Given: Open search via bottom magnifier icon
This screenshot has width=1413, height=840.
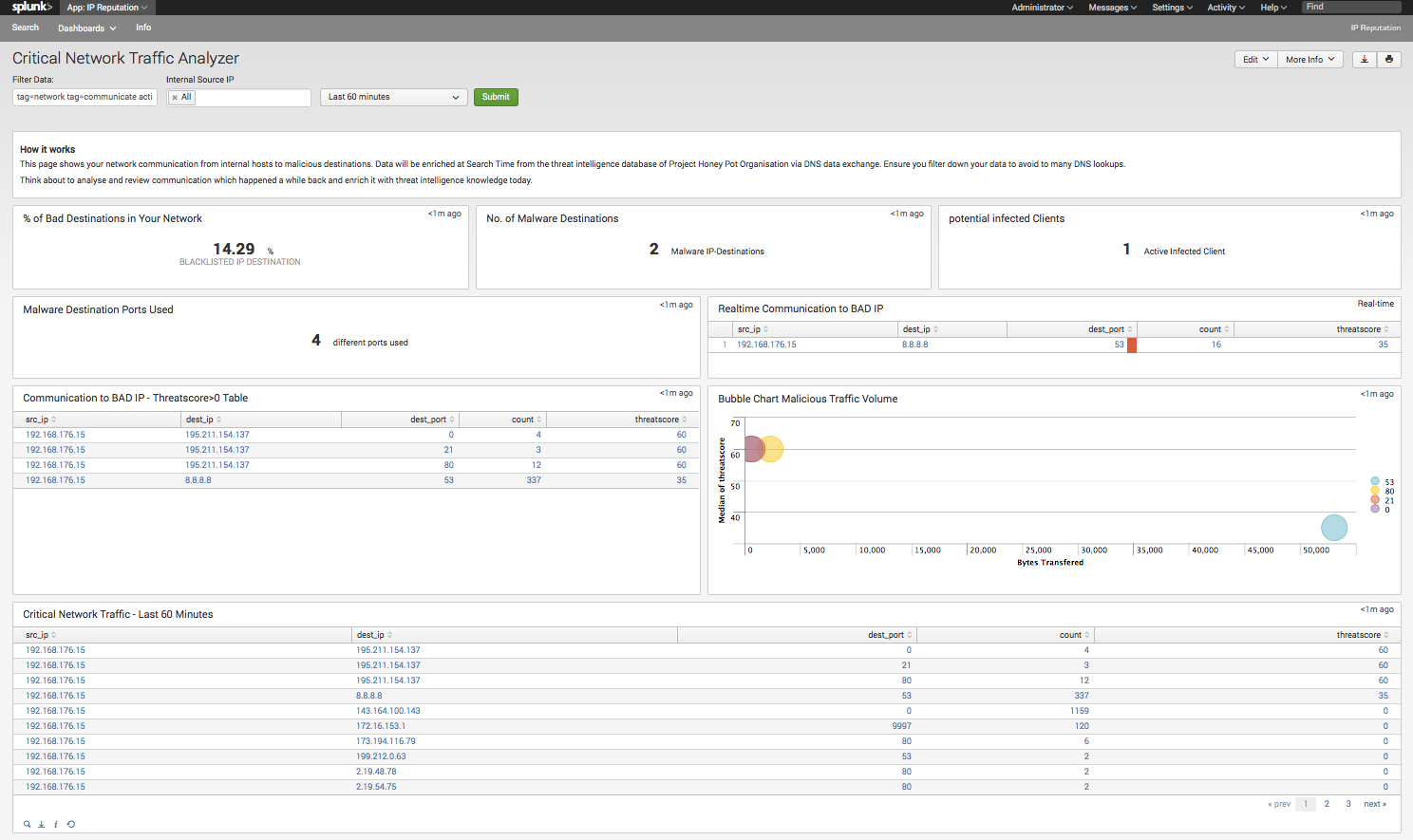Looking at the screenshot, I should pos(27,825).
